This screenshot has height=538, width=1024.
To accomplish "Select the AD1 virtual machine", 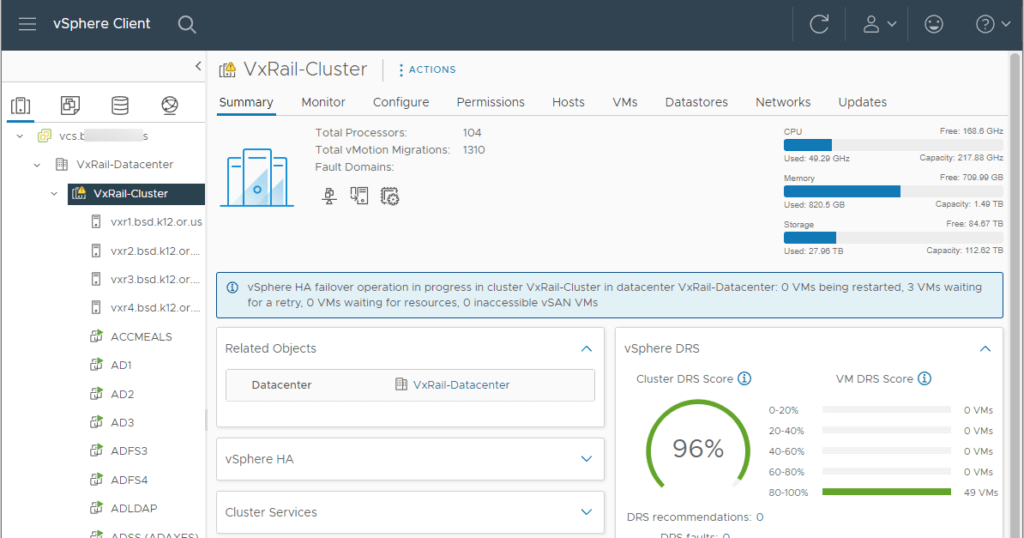I will (x=121, y=365).
